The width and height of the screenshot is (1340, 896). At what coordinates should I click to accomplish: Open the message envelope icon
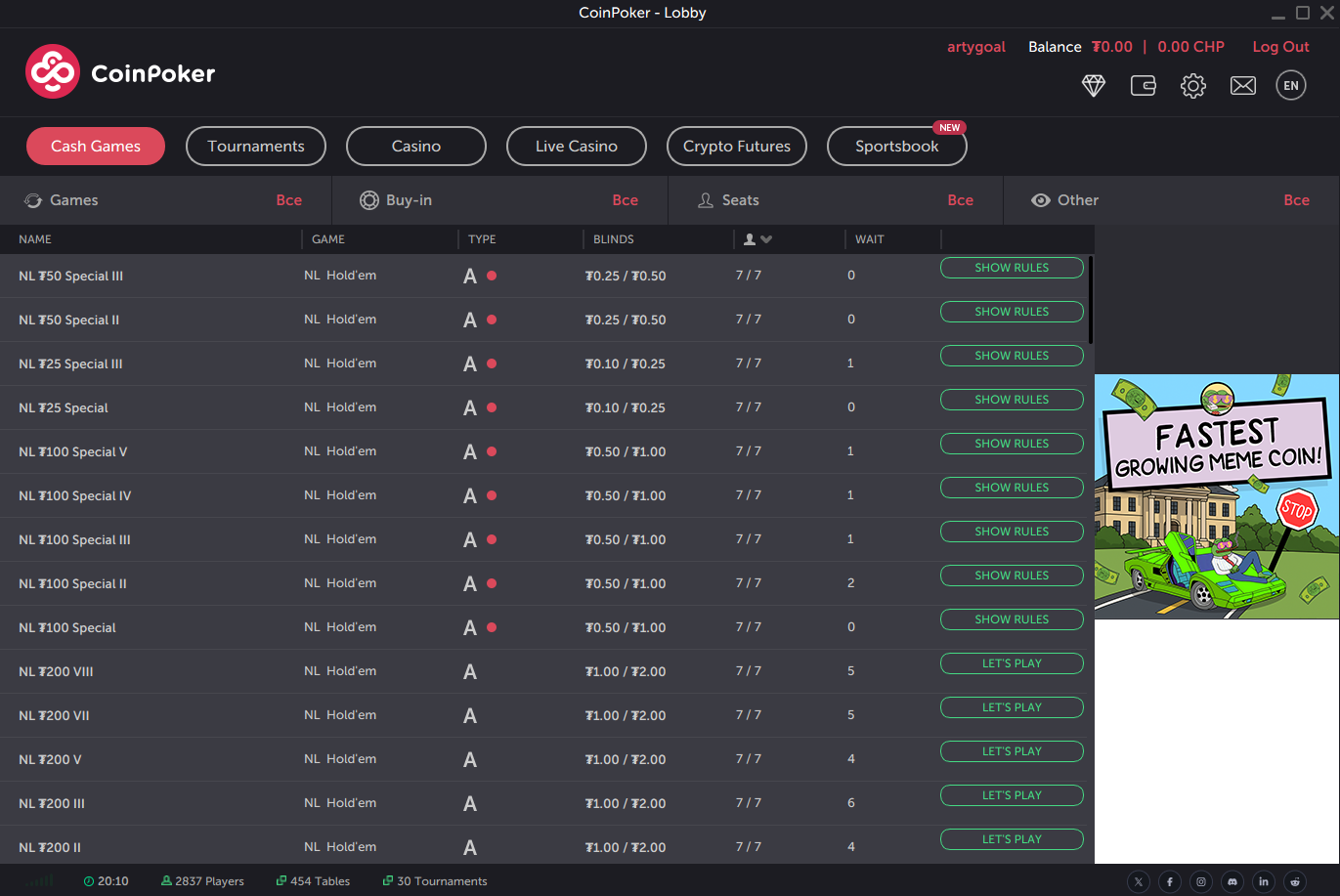1242,85
